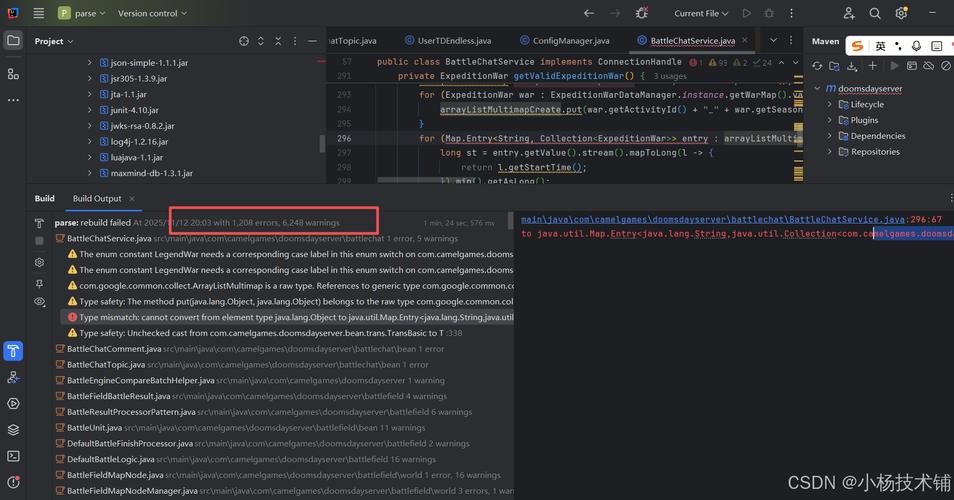Open the Project tool window folder icon
This screenshot has width=954, height=500.
click(13, 41)
